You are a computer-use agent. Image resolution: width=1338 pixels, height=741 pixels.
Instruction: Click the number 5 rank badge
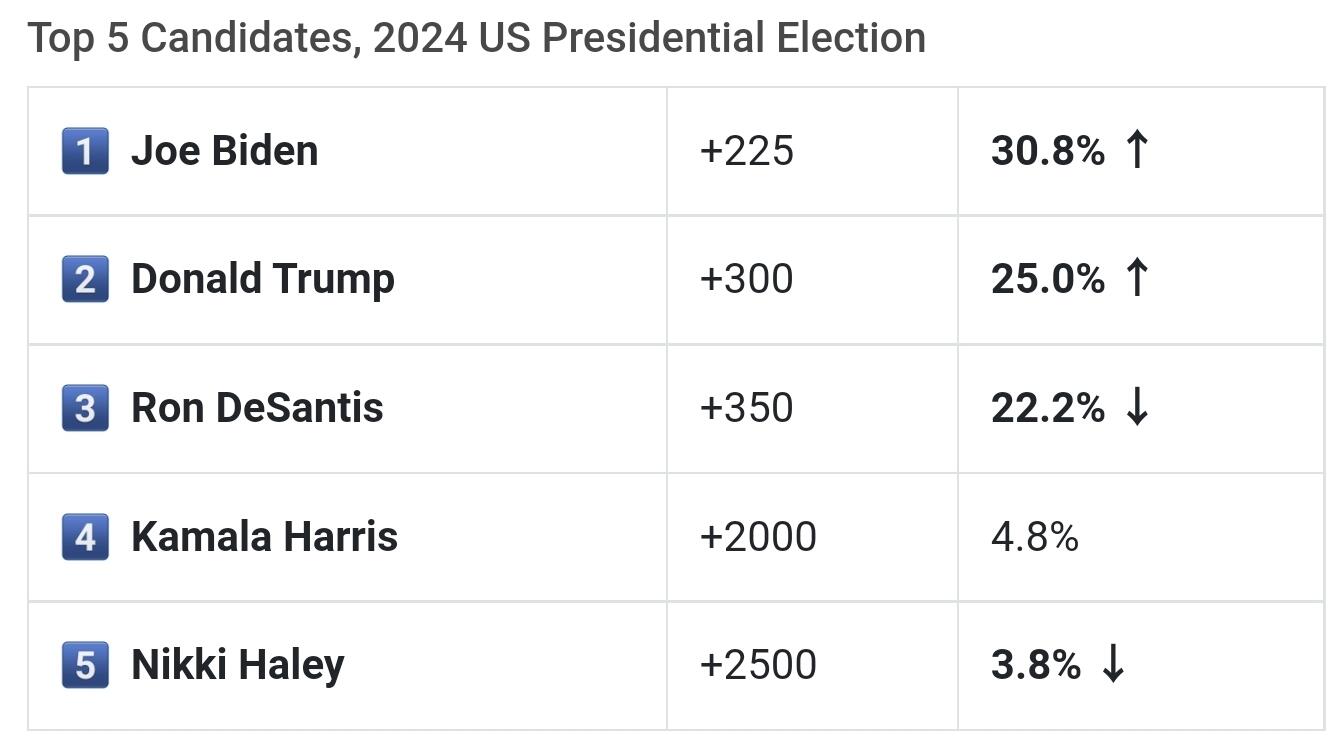tap(85, 665)
